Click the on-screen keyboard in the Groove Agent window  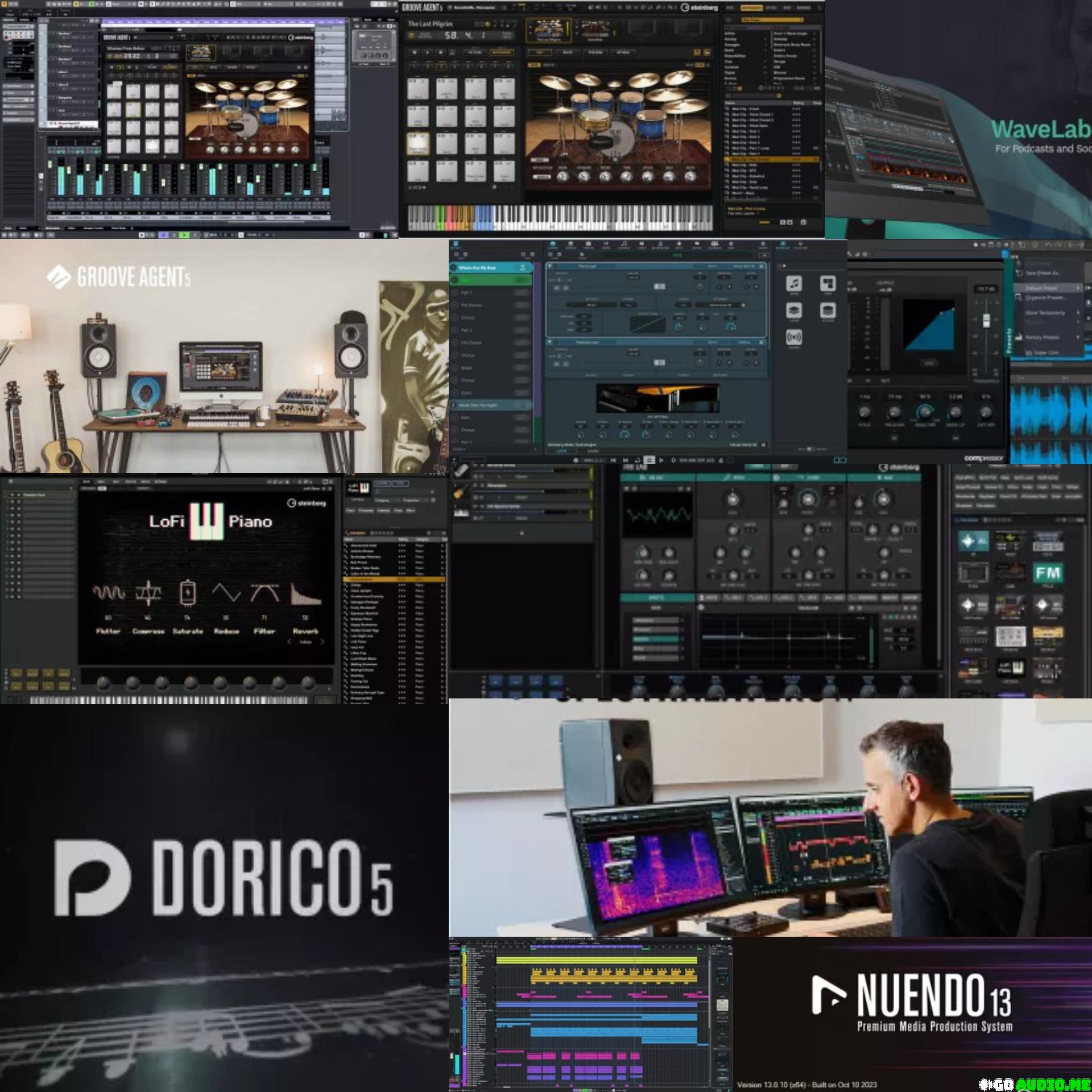(x=560, y=218)
